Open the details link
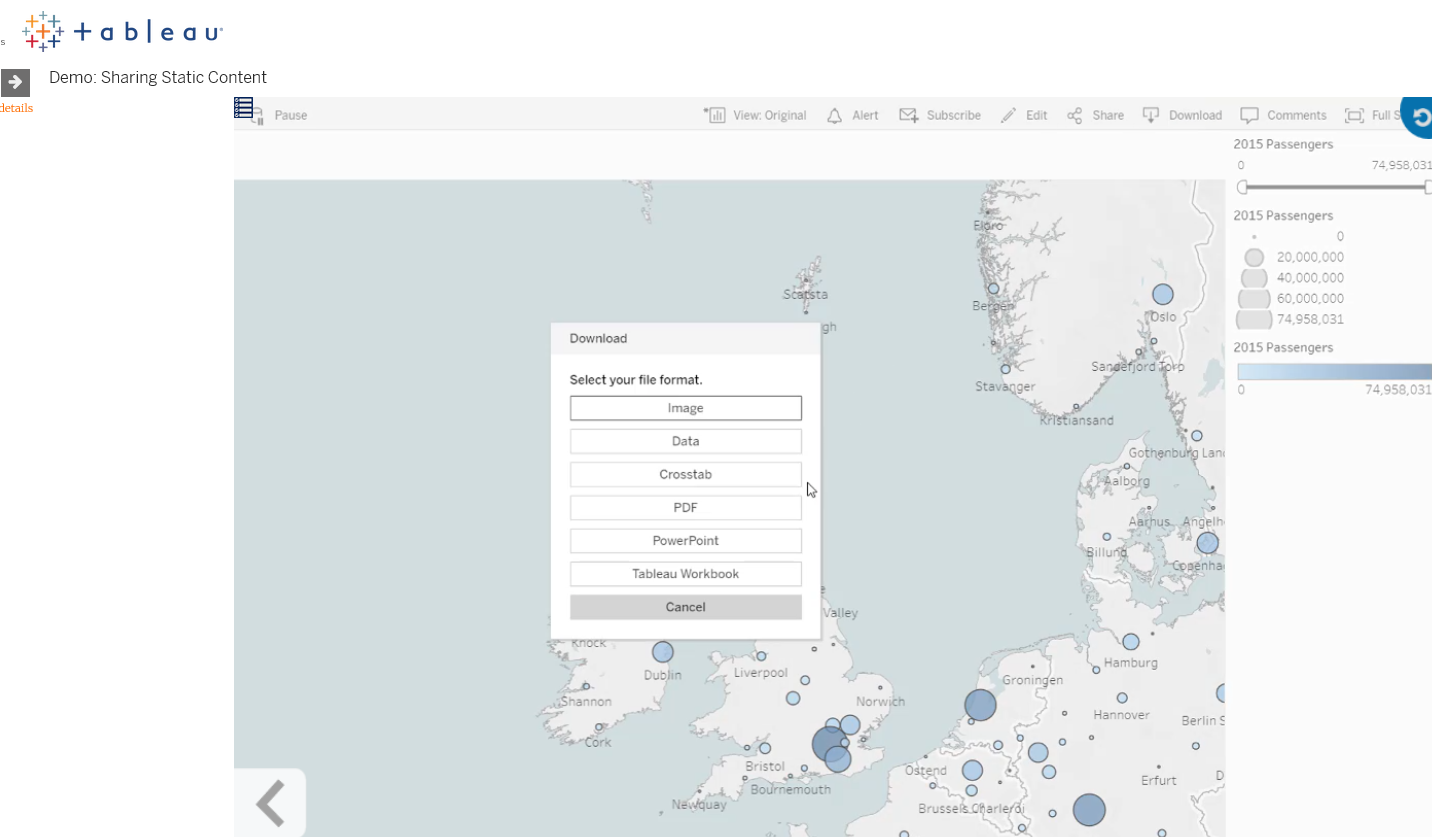1432x837 pixels. 16,108
